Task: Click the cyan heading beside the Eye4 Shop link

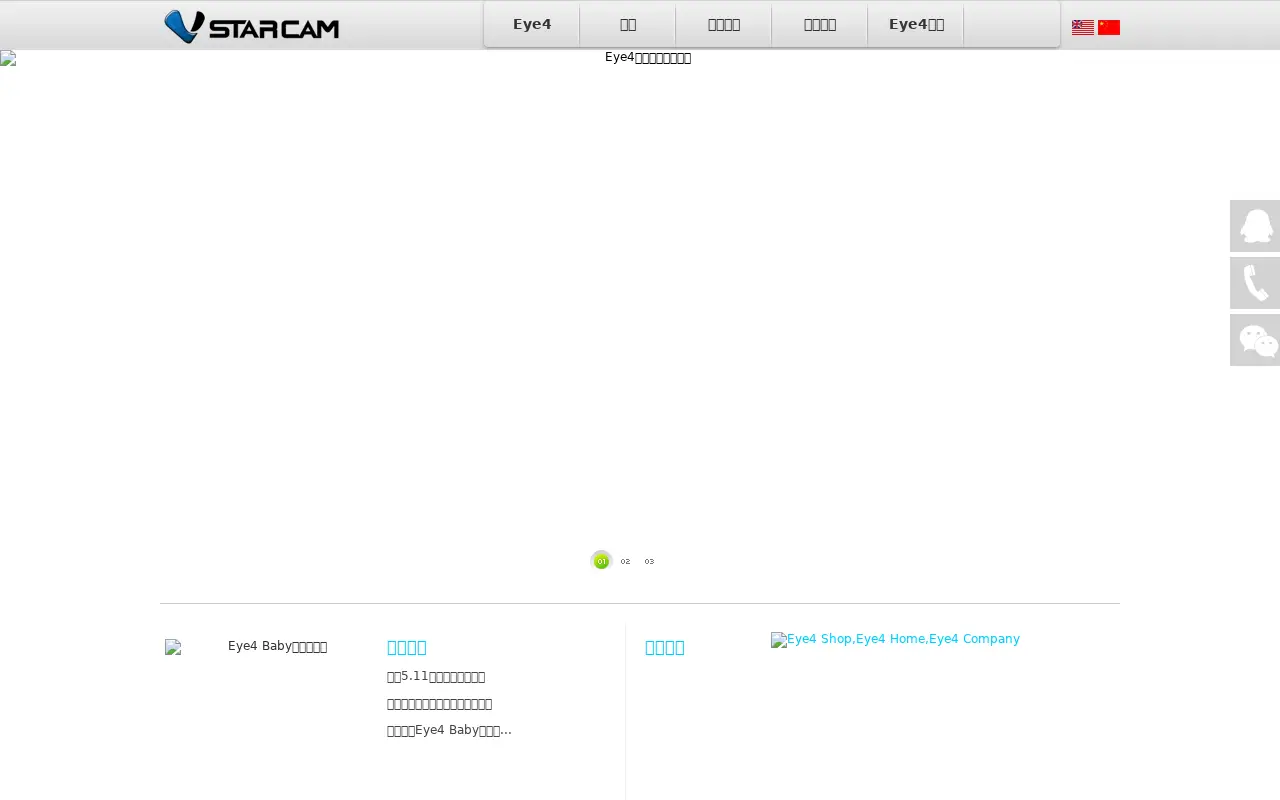Action: click(665, 647)
